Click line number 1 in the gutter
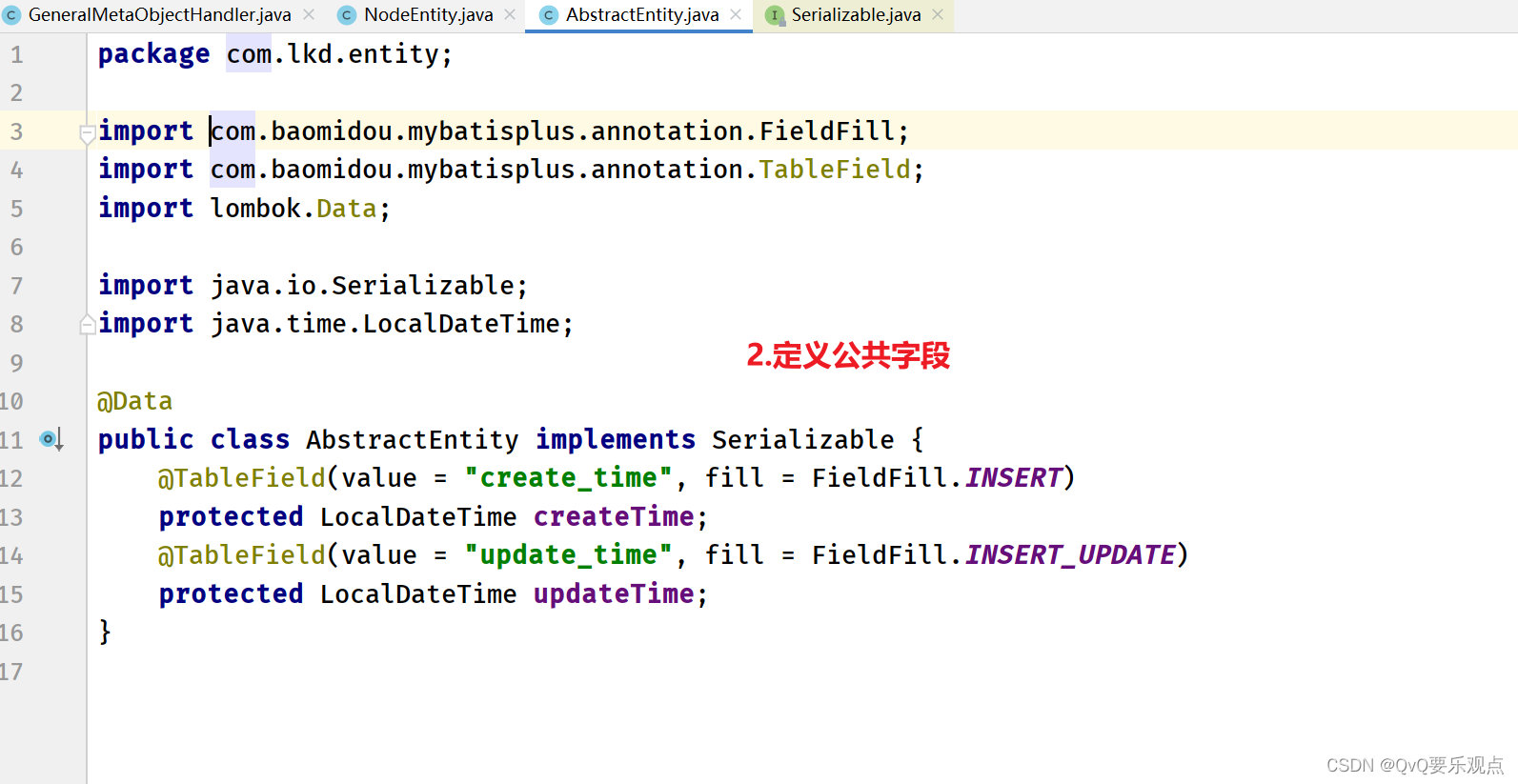The height and width of the screenshot is (784, 1518). pyautogui.click(x=16, y=54)
